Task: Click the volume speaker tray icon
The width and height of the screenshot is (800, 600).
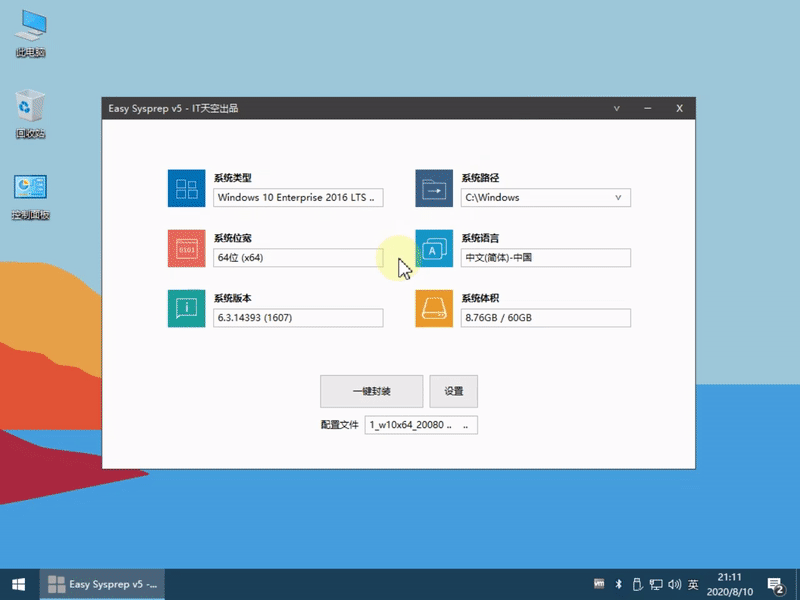Action: [674, 584]
